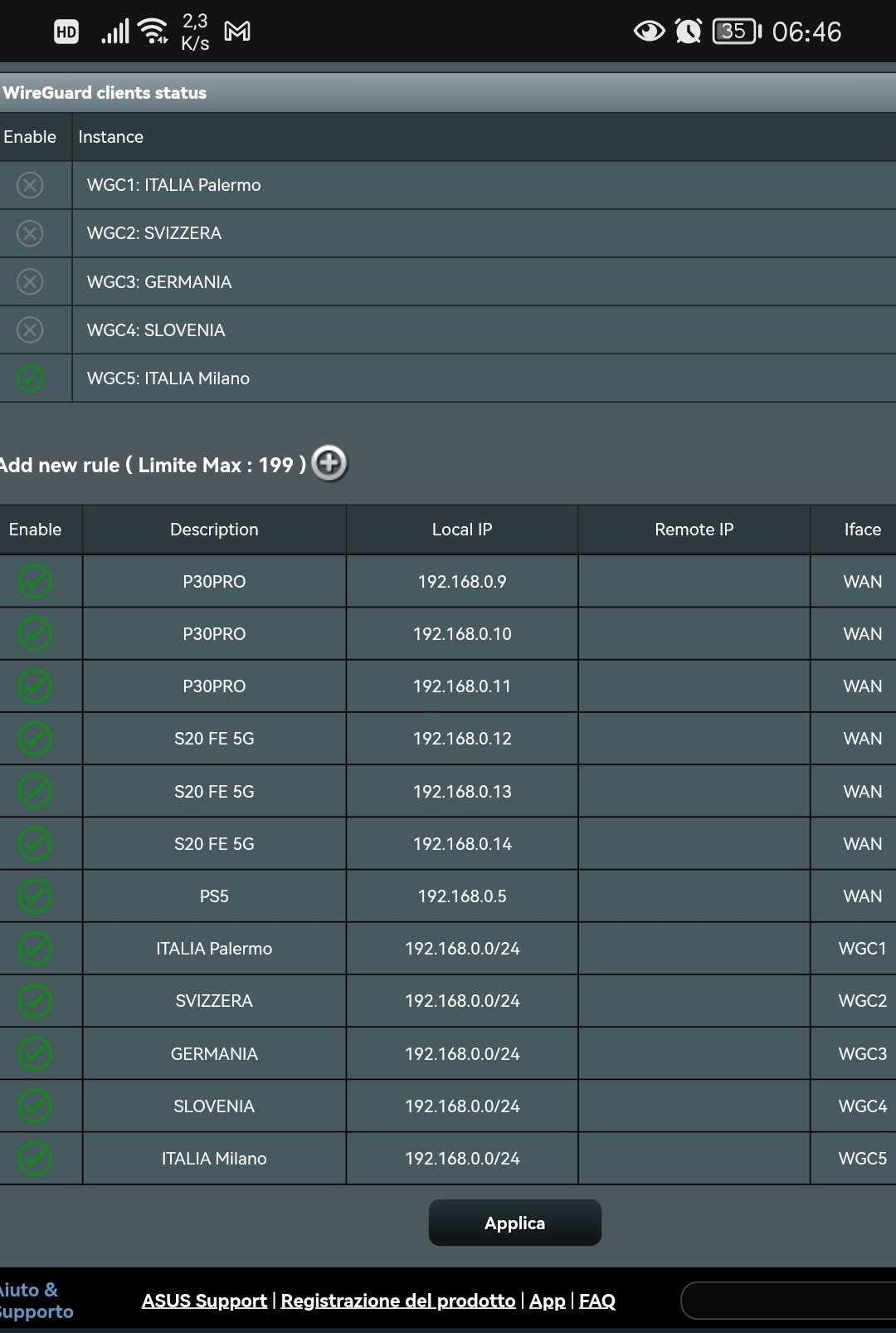Disable the ITALIA Milano WGC5 rule checkmark
896x1333 pixels.
[x=35, y=1159]
